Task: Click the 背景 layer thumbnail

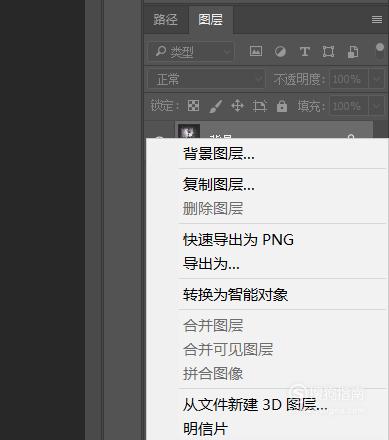Action: [x=189, y=131]
